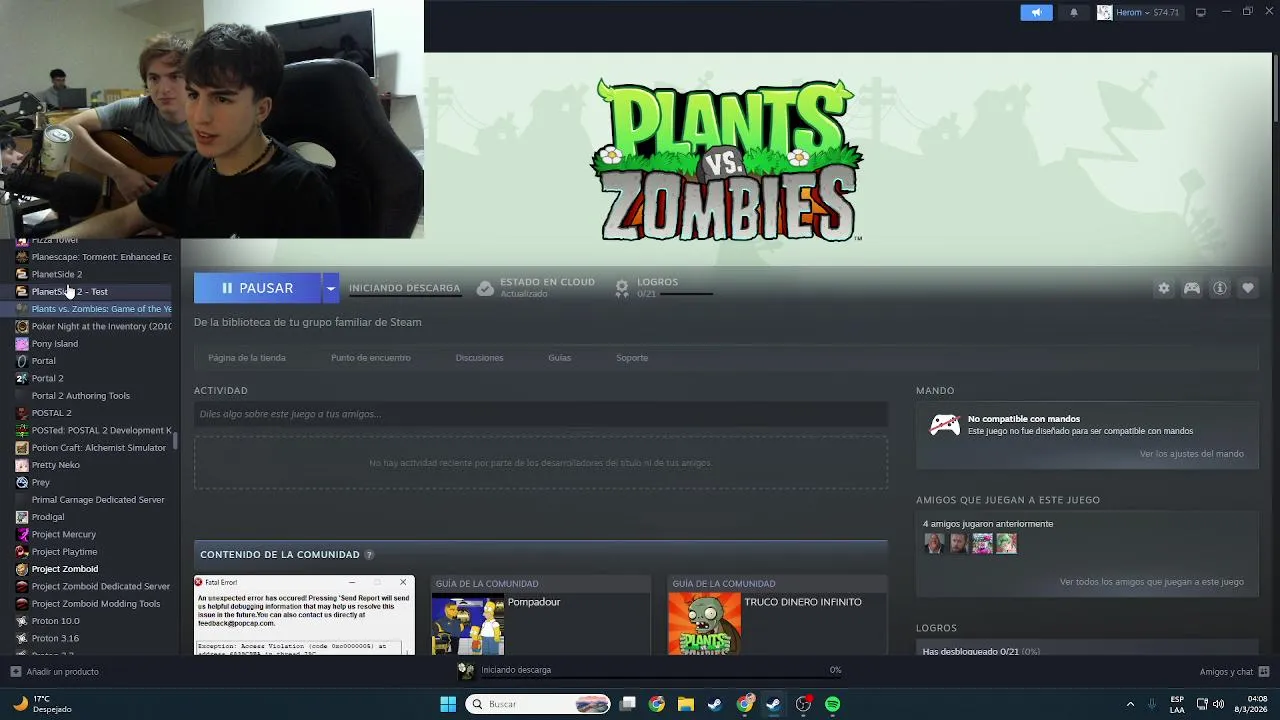Open the Guías tab
This screenshot has width=1280, height=720.
click(x=560, y=358)
